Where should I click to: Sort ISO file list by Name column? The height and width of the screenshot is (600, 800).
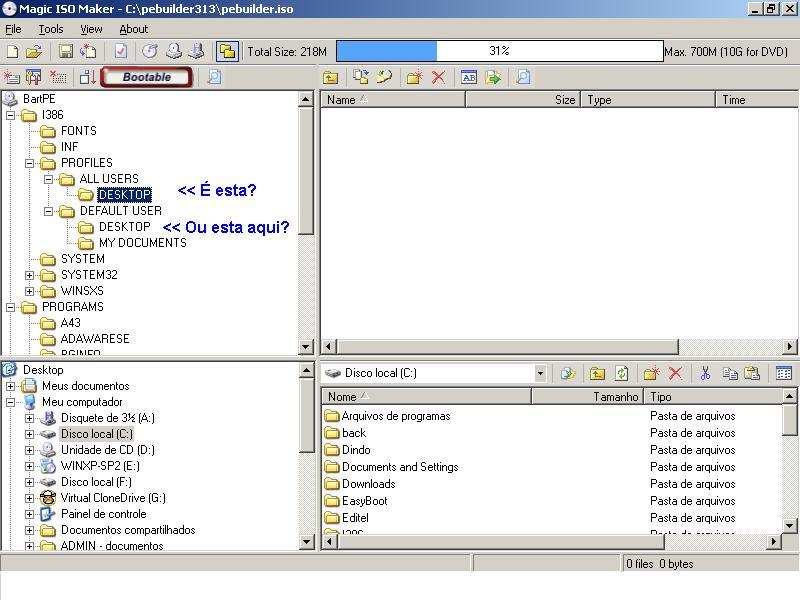click(393, 100)
